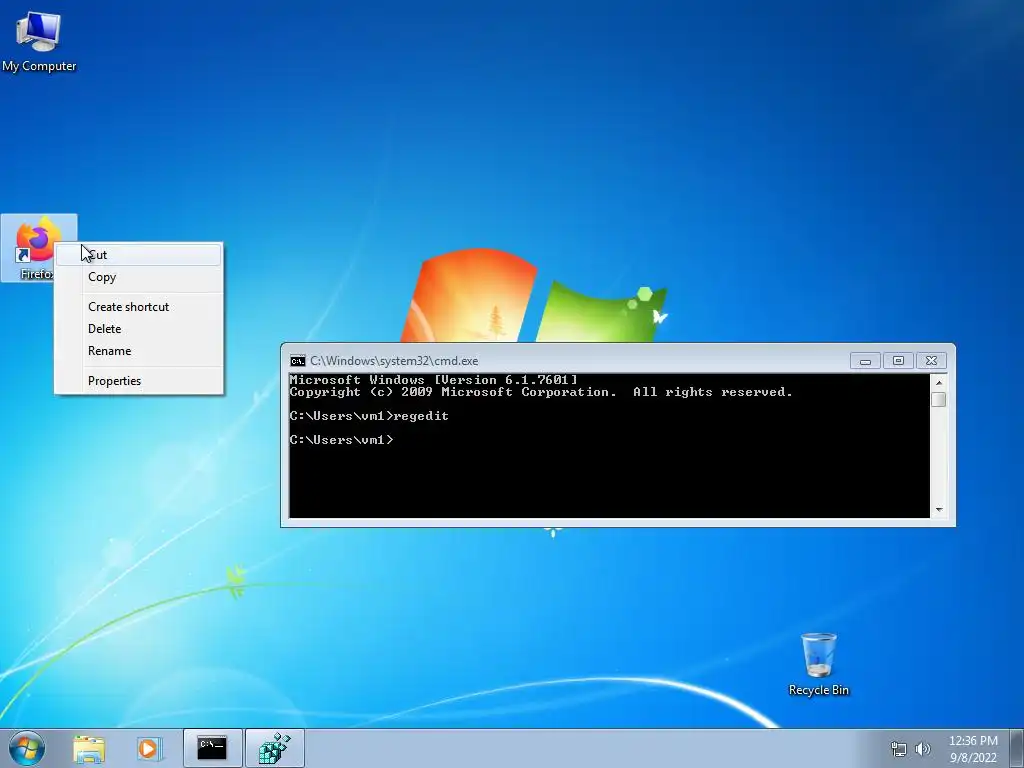The height and width of the screenshot is (768, 1024).
Task: Click the Copyright line in cmd
Action: (x=541, y=392)
